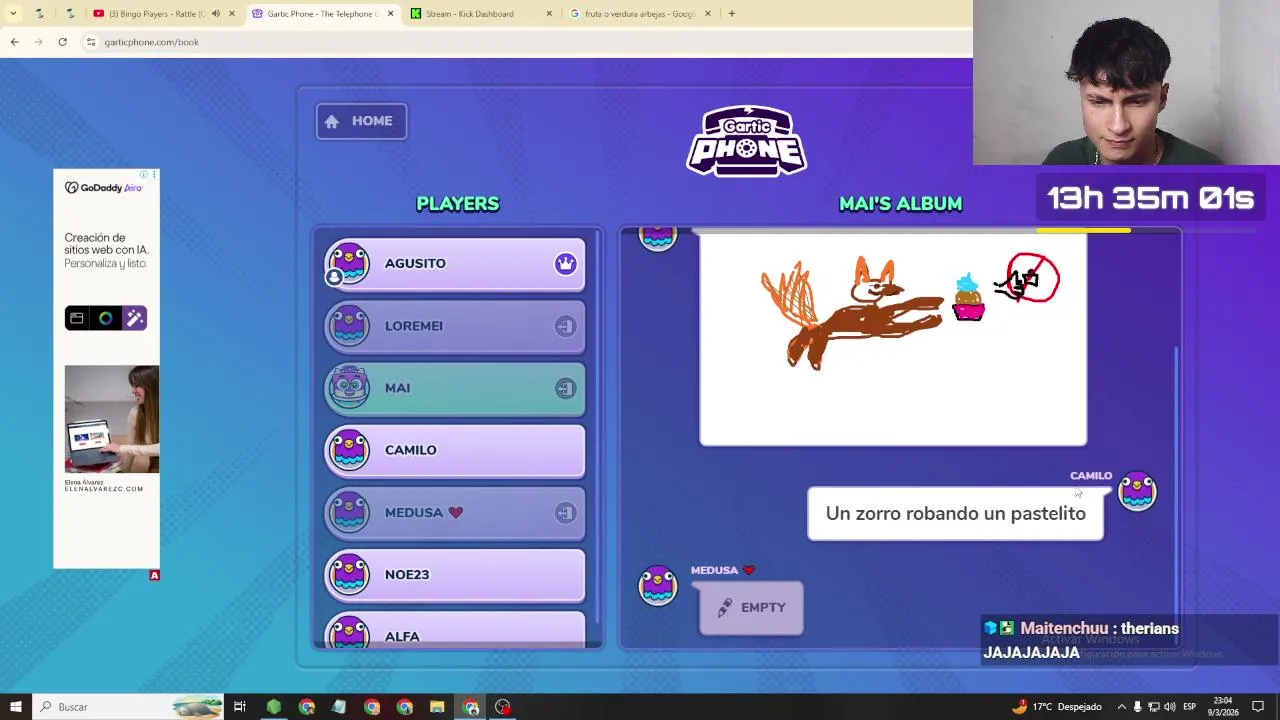Select CAMILO in the players list
1280x720 pixels.
coord(454,450)
